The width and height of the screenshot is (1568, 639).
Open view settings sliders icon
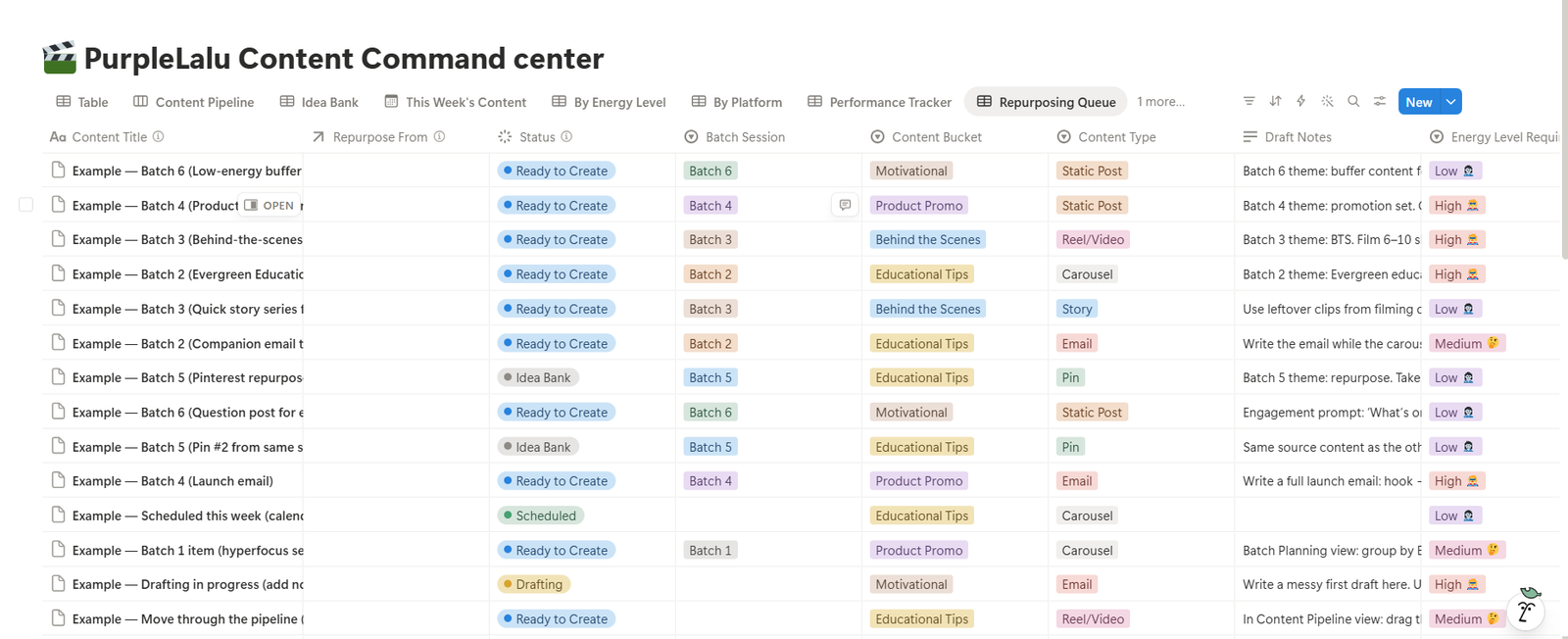1380,101
